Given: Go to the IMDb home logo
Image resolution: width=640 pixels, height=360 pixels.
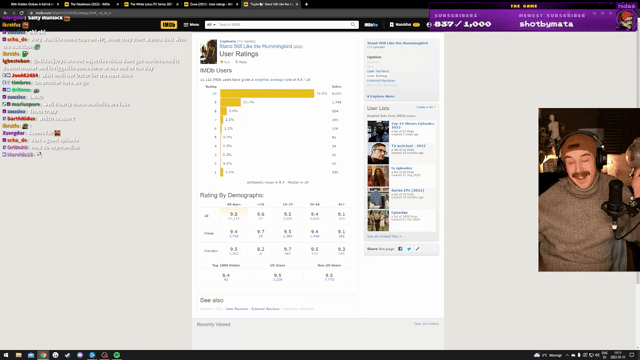Looking at the screenshot, I should pyautogui.click(x=169, y=24).
